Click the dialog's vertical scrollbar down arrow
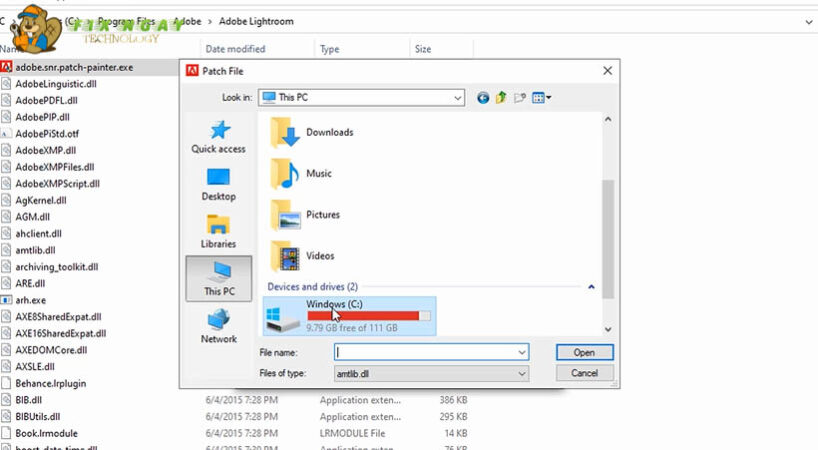818x450 pixels. pyautogui.click(x=606, y=327)
